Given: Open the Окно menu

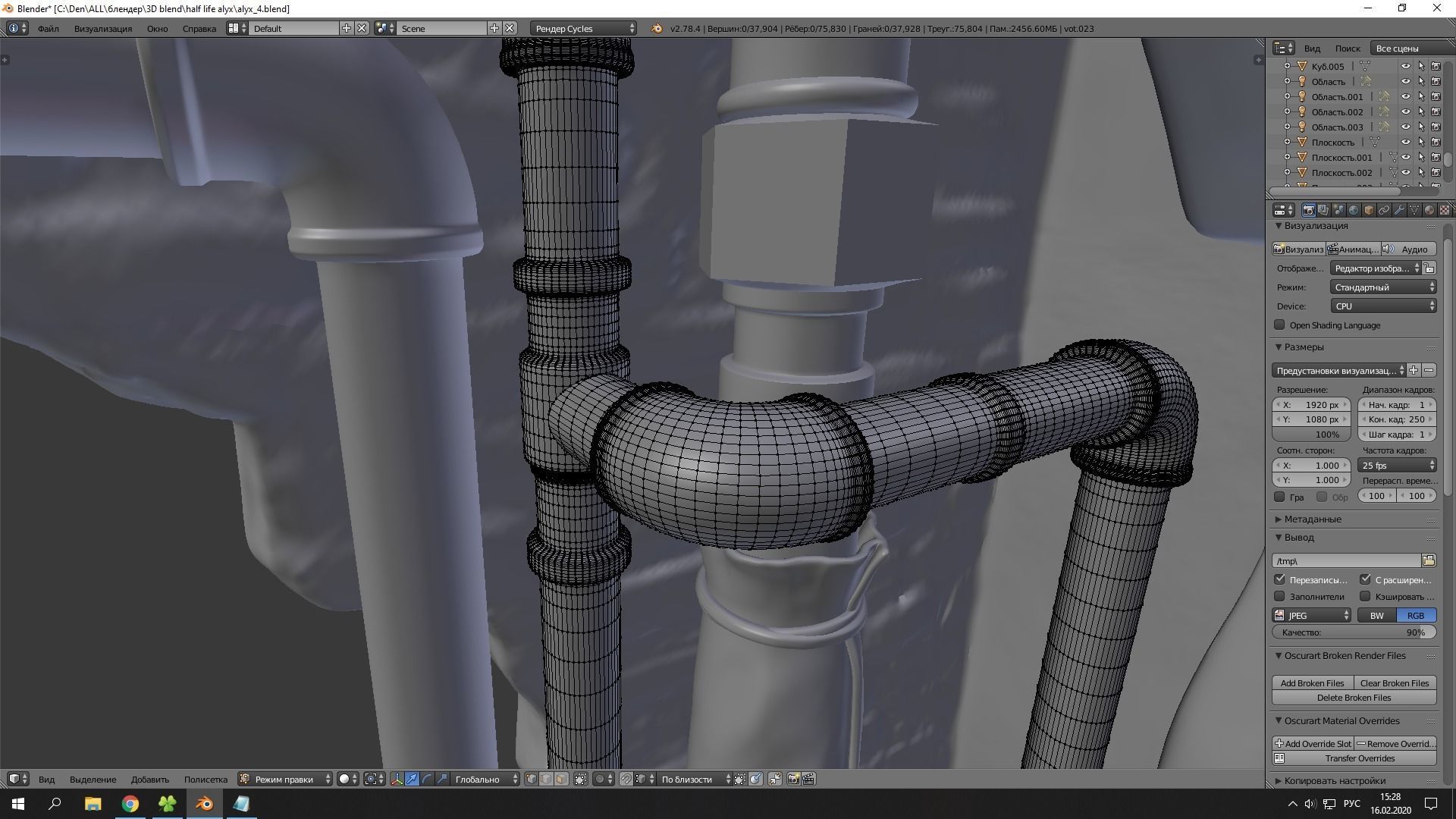Looking at the screenshot, I should [x=157, y=28].
